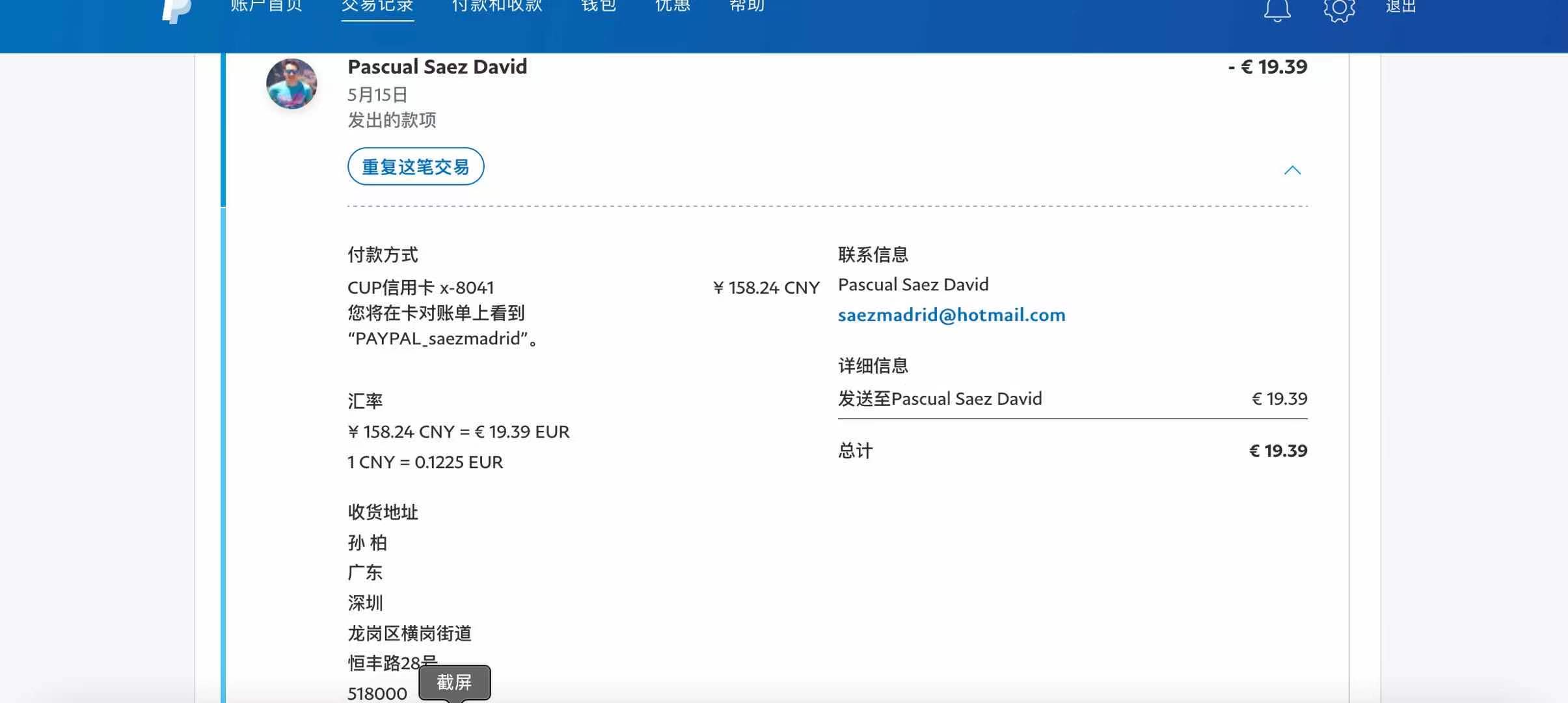Screen dimensions: 1568x703
Task: Open the saezmadrid@hotmail.com email link
Action: (951, 315)
